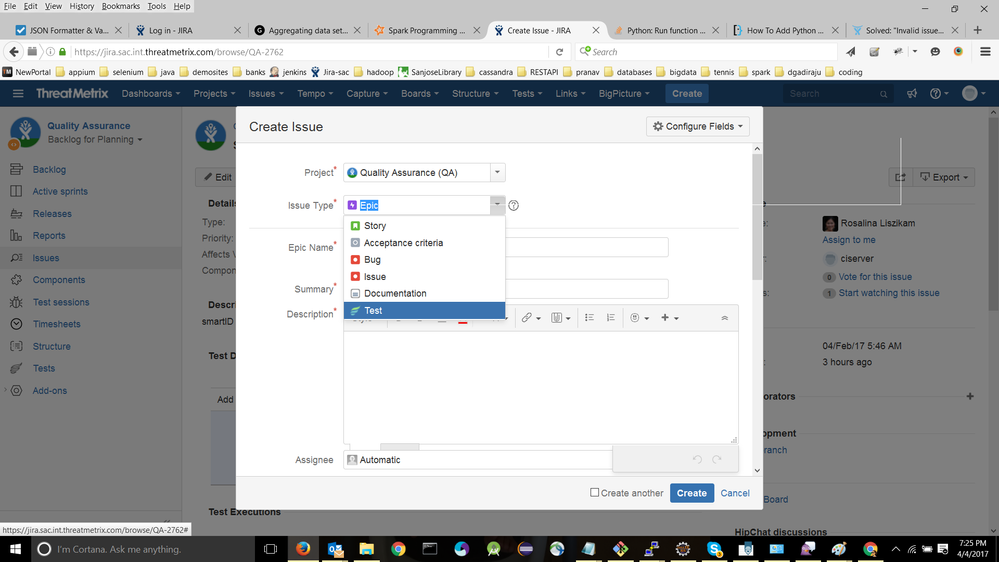Screen dimensions: 999x562
Task: Add a collaborator with plus icon
Action: [x=970, y=396]
